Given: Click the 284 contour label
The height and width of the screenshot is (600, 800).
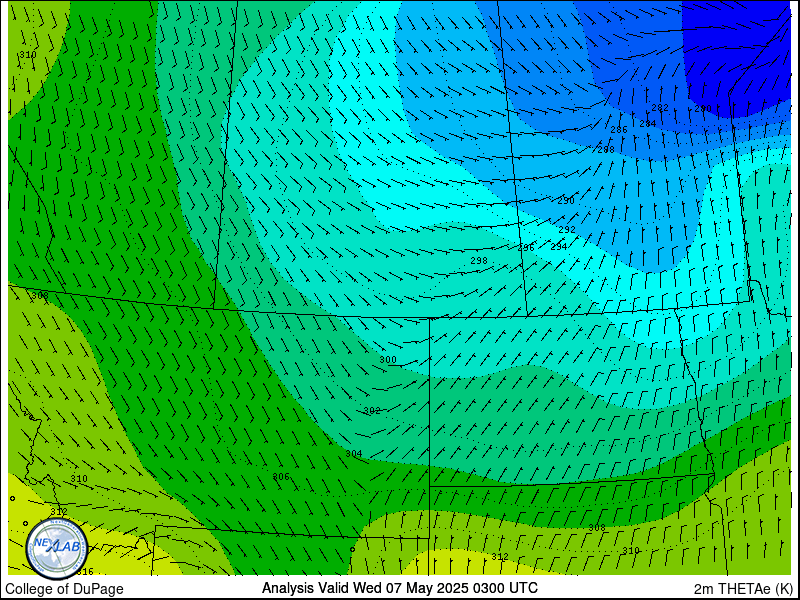Looking at the screenshot, I should pyautogui.click(x=648, y=123).
